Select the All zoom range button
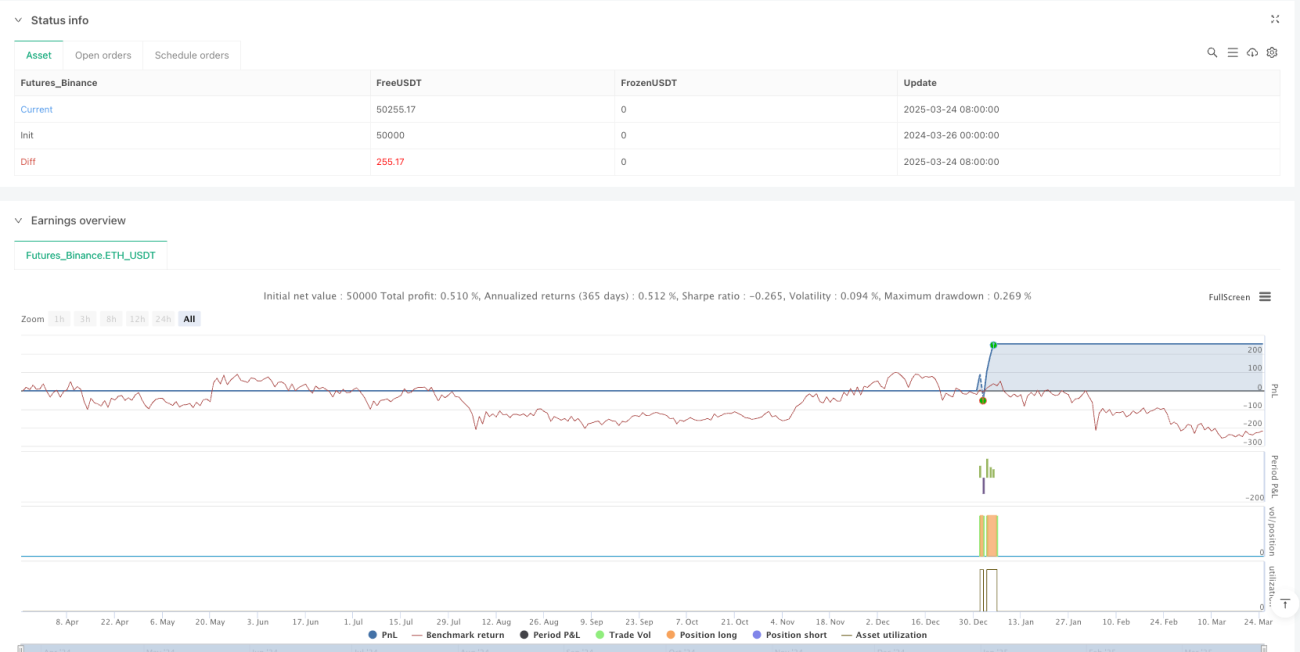Image resolution: width=1300 pixels, height=652 pixels. tap(189, 319)
